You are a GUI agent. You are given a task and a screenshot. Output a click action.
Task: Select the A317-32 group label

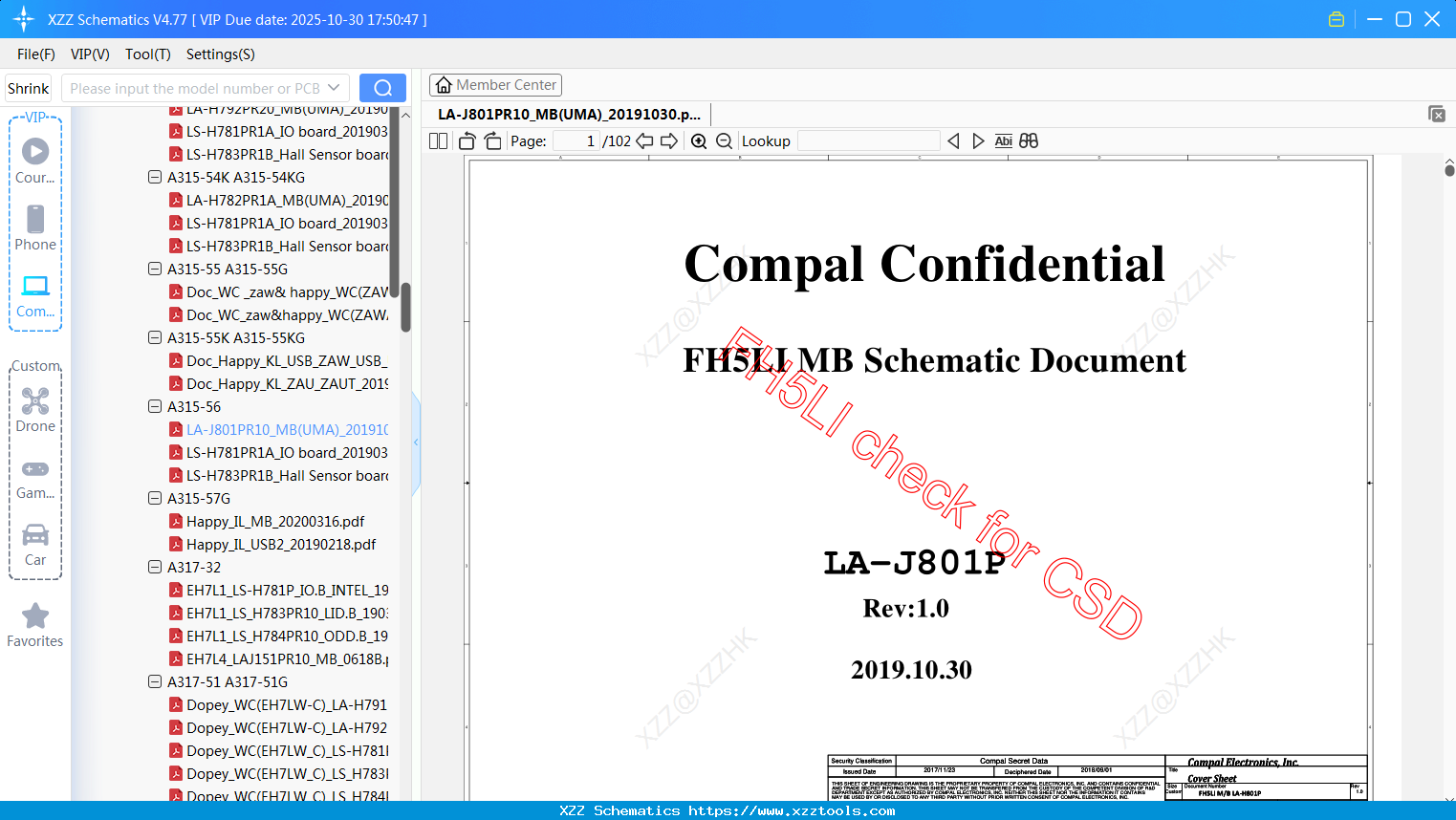(194, 568)
